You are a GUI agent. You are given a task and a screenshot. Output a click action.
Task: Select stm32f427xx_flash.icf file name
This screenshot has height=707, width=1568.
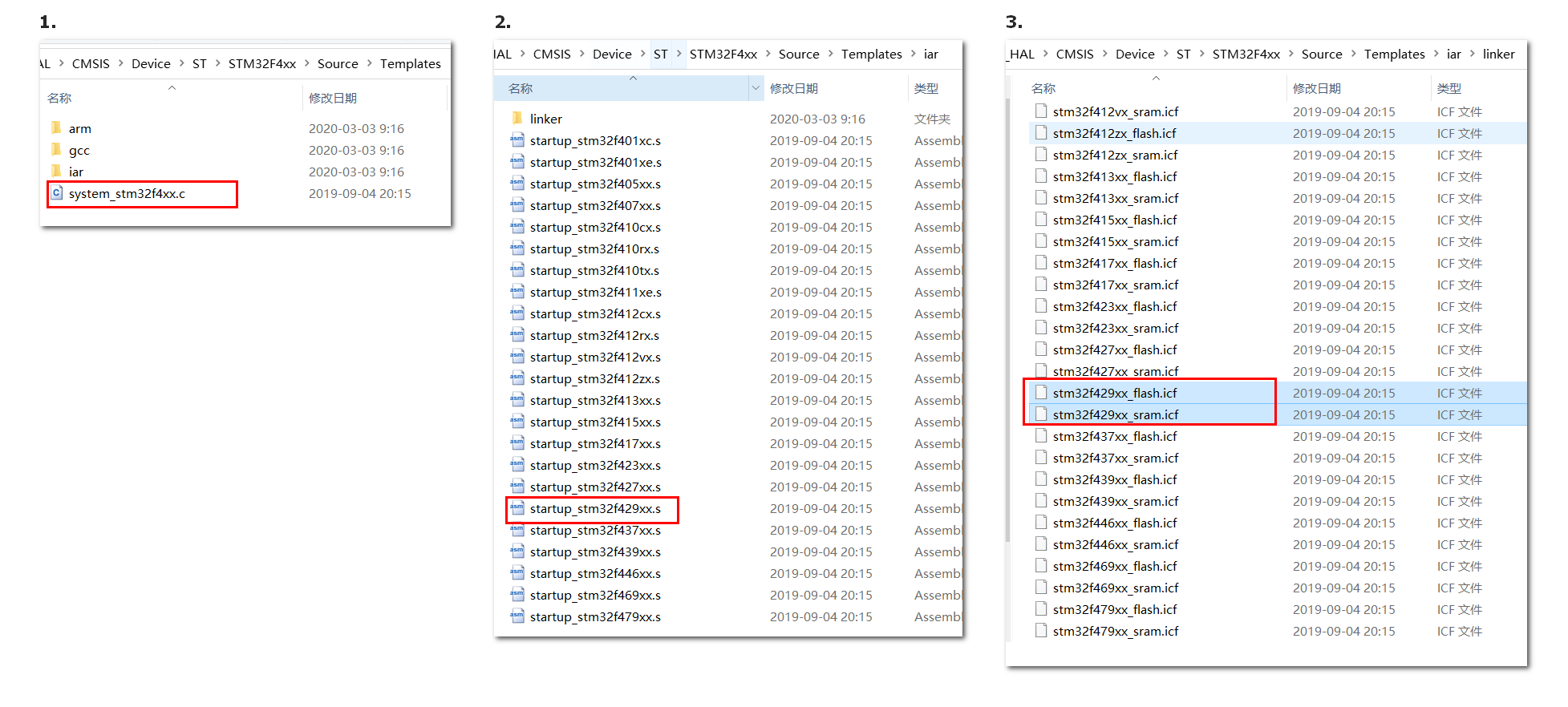pyautogui.click(x=1115, y=349)
